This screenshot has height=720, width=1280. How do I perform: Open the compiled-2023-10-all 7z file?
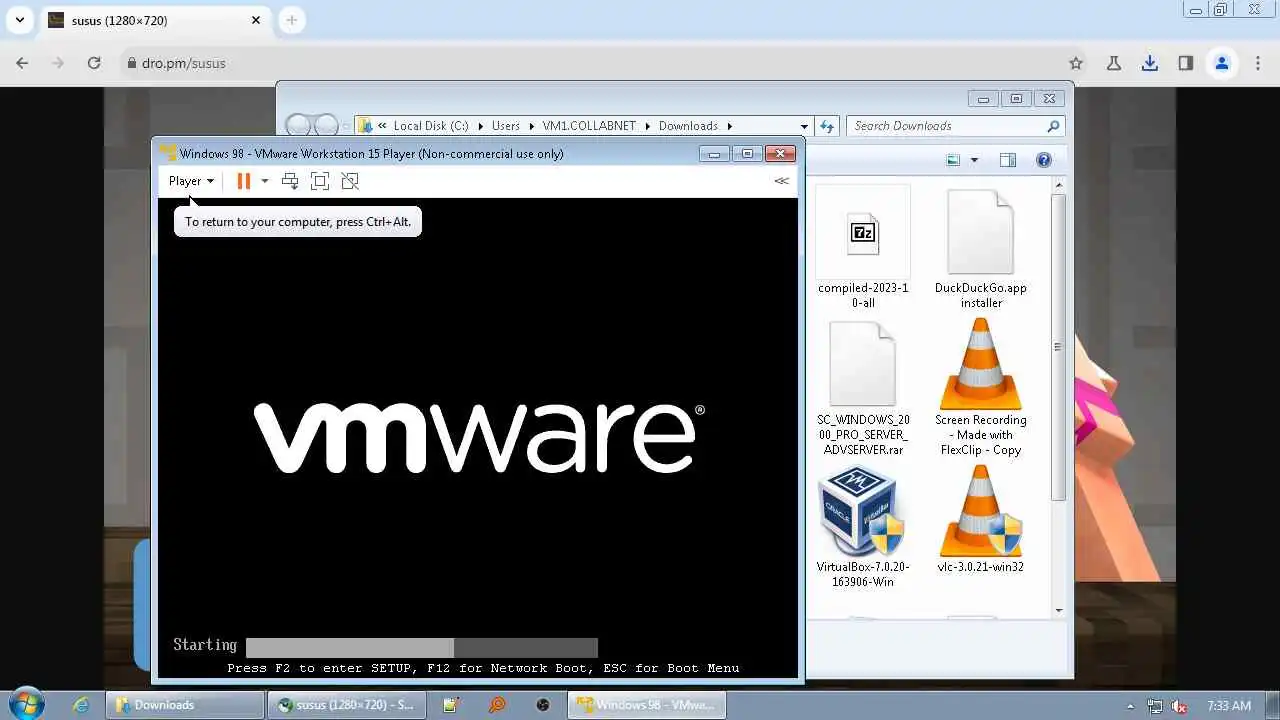[862, 247]
